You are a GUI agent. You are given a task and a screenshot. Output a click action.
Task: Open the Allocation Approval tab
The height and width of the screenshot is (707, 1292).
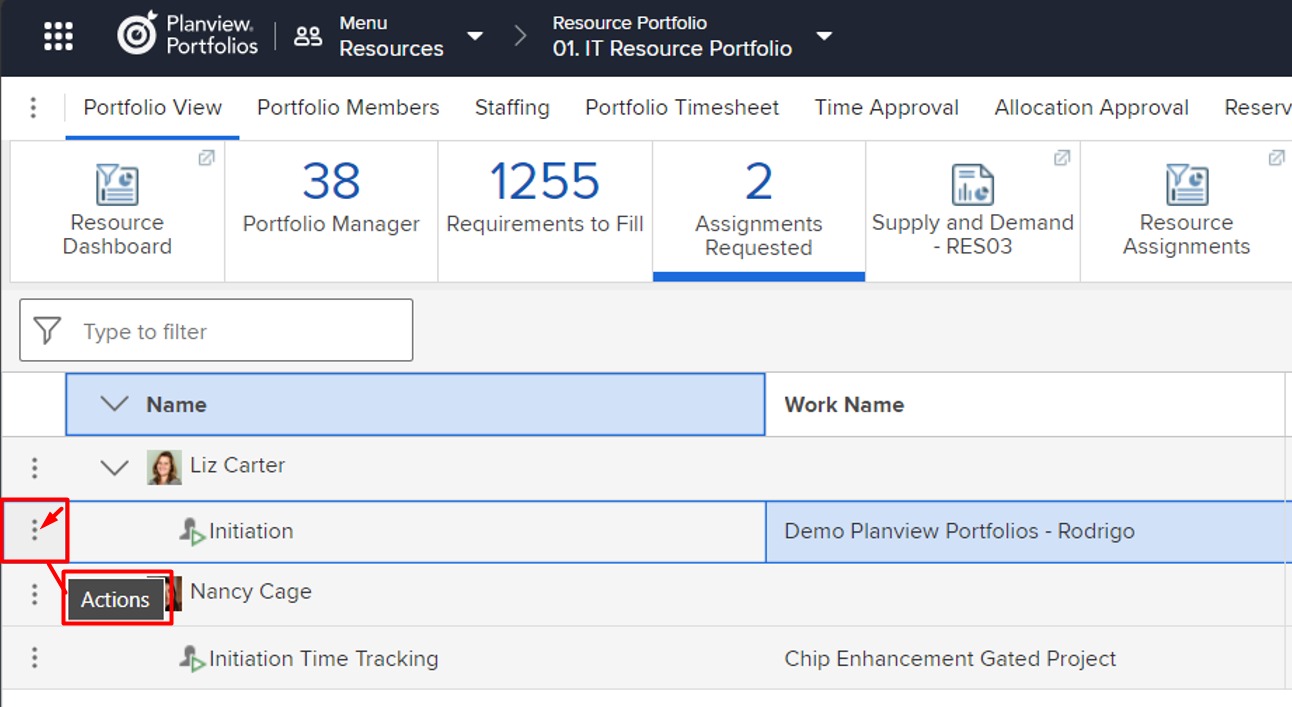1092,108
